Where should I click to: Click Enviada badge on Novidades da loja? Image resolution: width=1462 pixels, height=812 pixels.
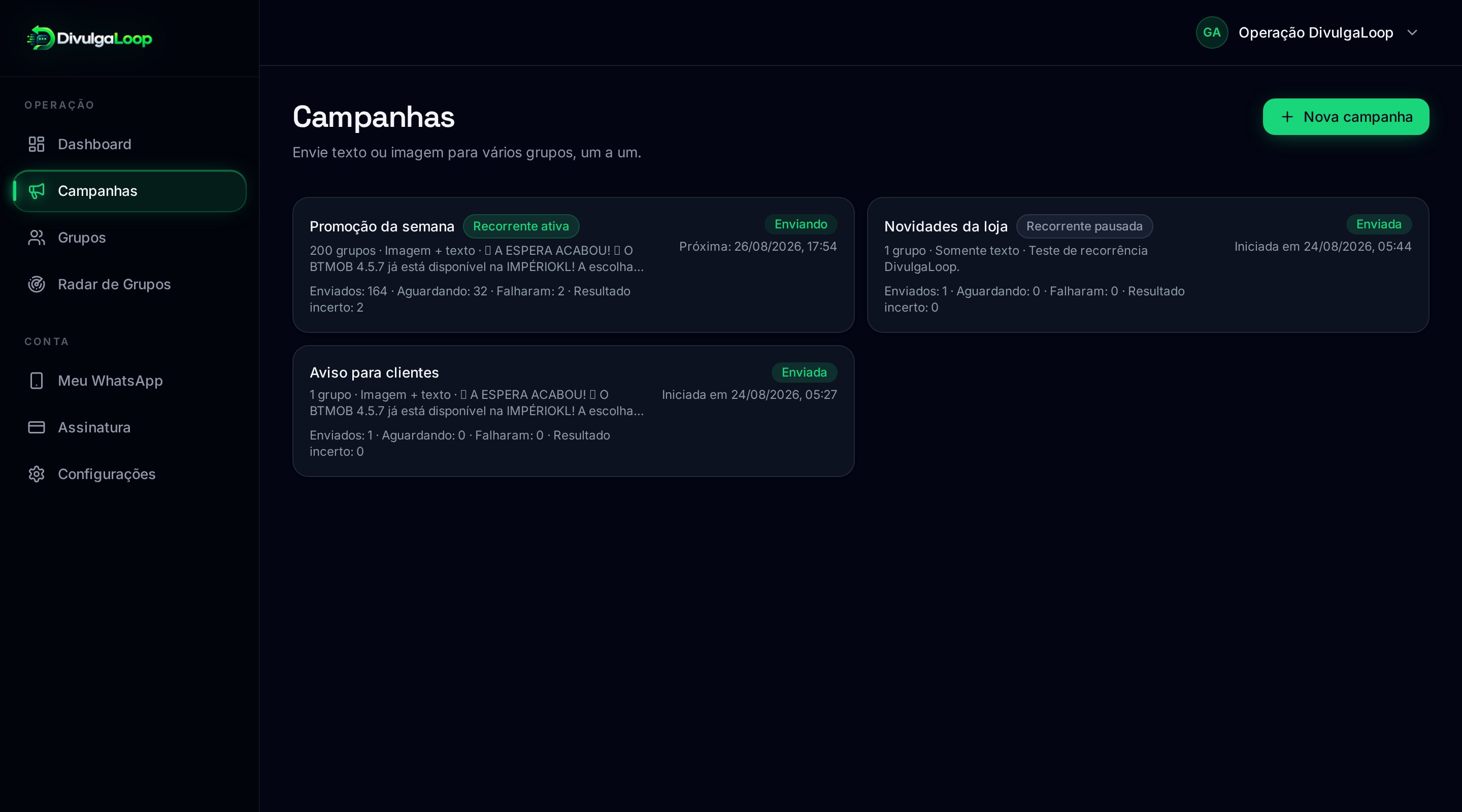(x=1379, y=224)
